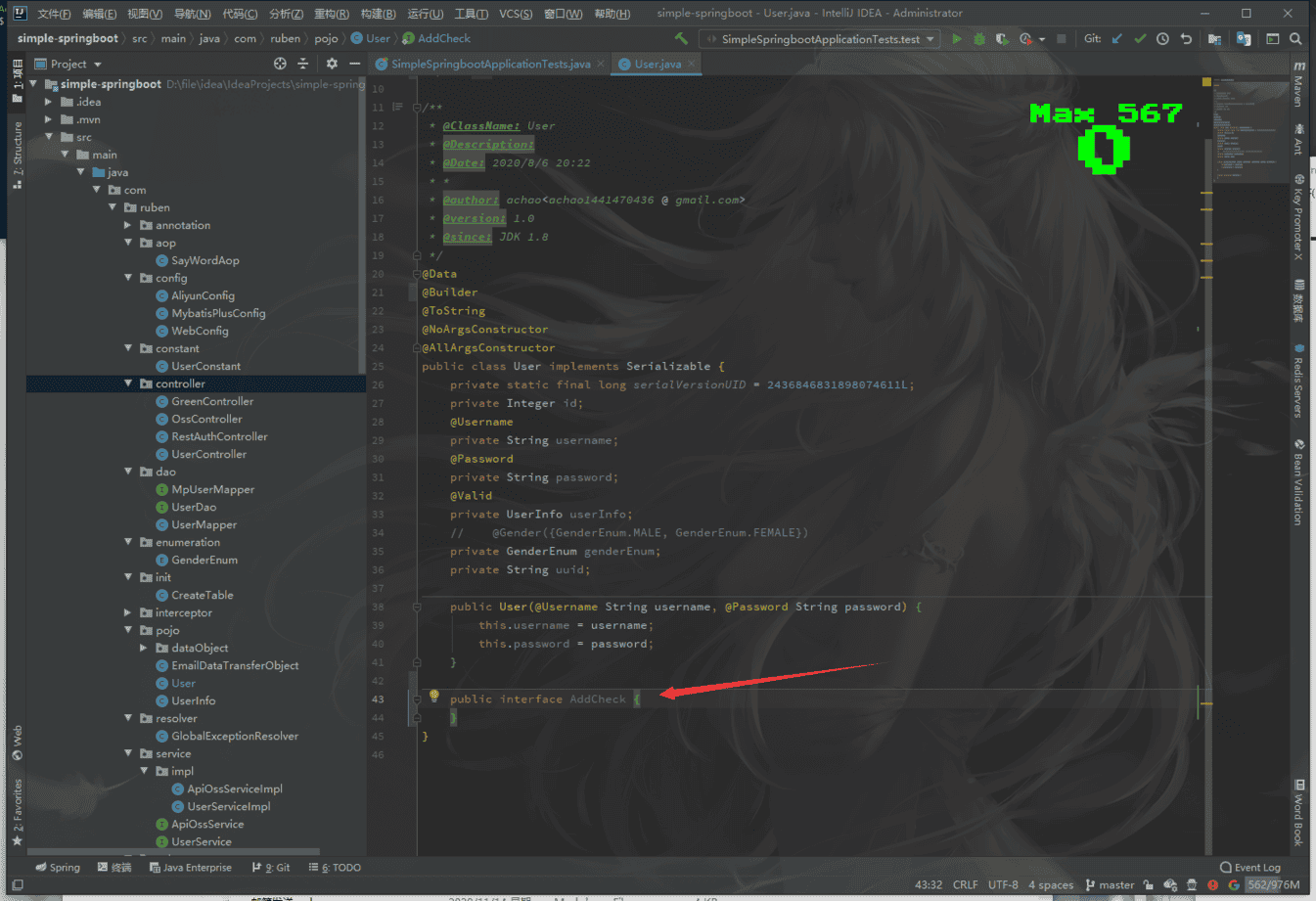
Task: Click the memory usage indicator 562/976M
Action: (x=1273, y=884)
